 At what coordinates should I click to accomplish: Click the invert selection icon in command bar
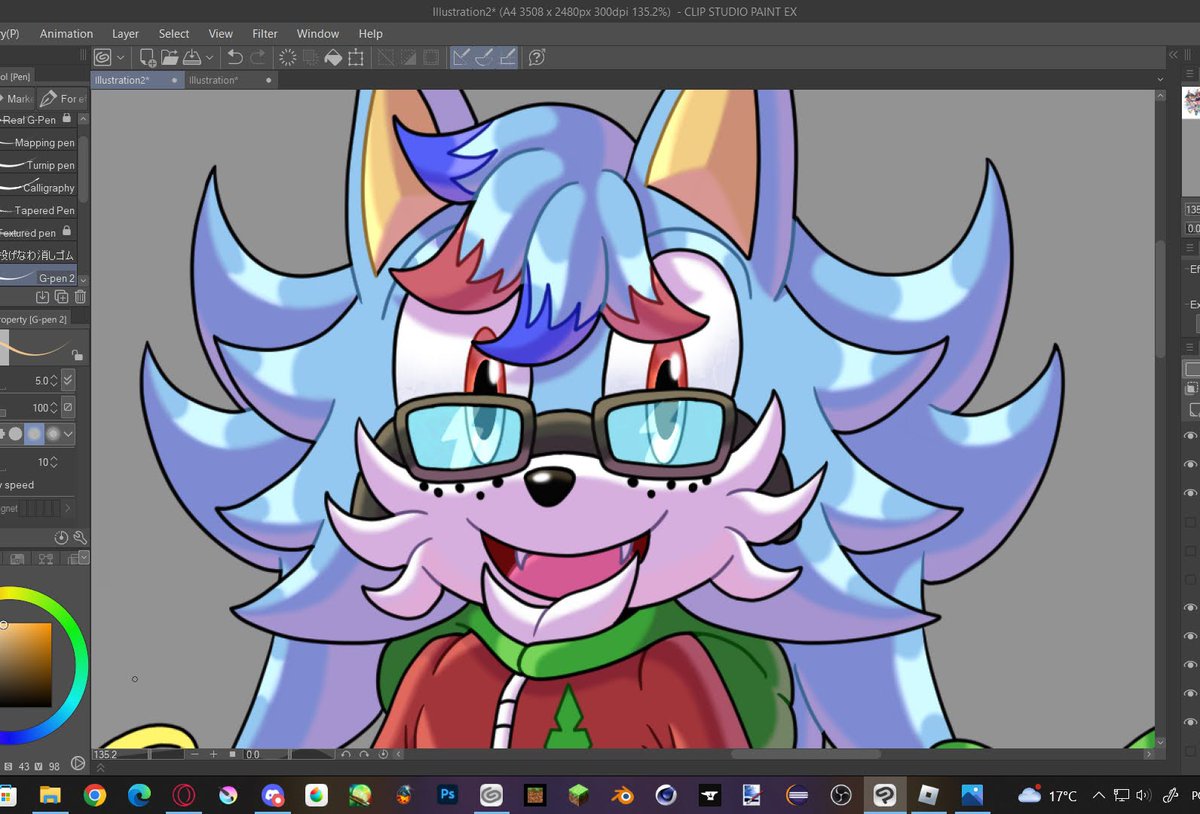pos(408,58)
